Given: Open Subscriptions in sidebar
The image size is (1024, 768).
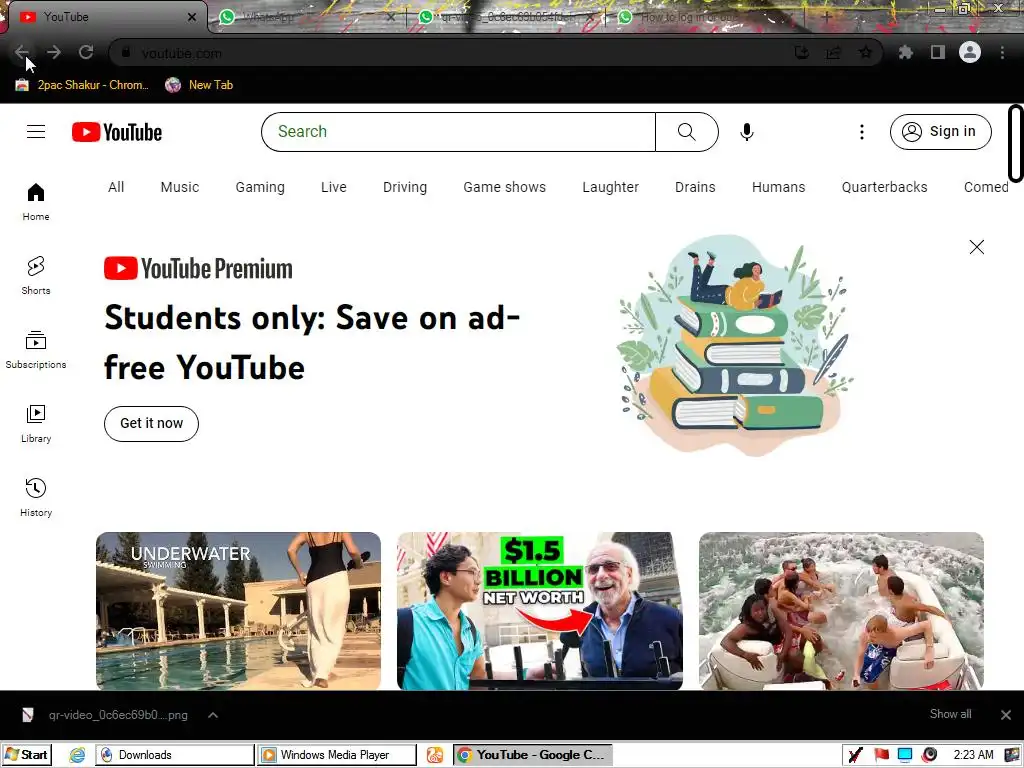Looking at the screenshot, I should pyautogui.click(x=36, y=349).
